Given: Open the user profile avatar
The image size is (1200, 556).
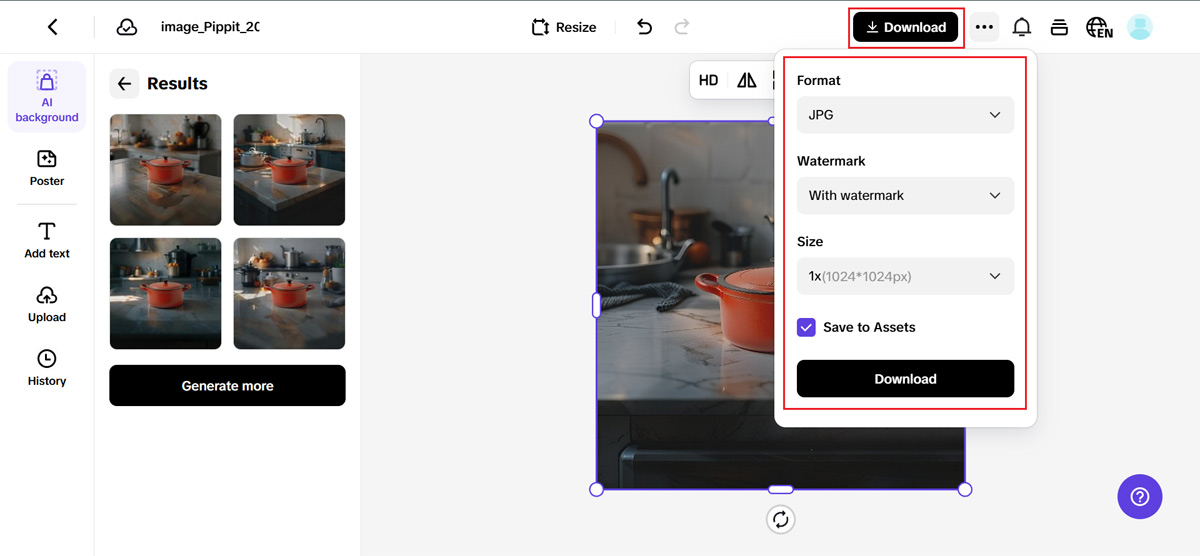Looking at the screenshot, I should pos(1140,27).
